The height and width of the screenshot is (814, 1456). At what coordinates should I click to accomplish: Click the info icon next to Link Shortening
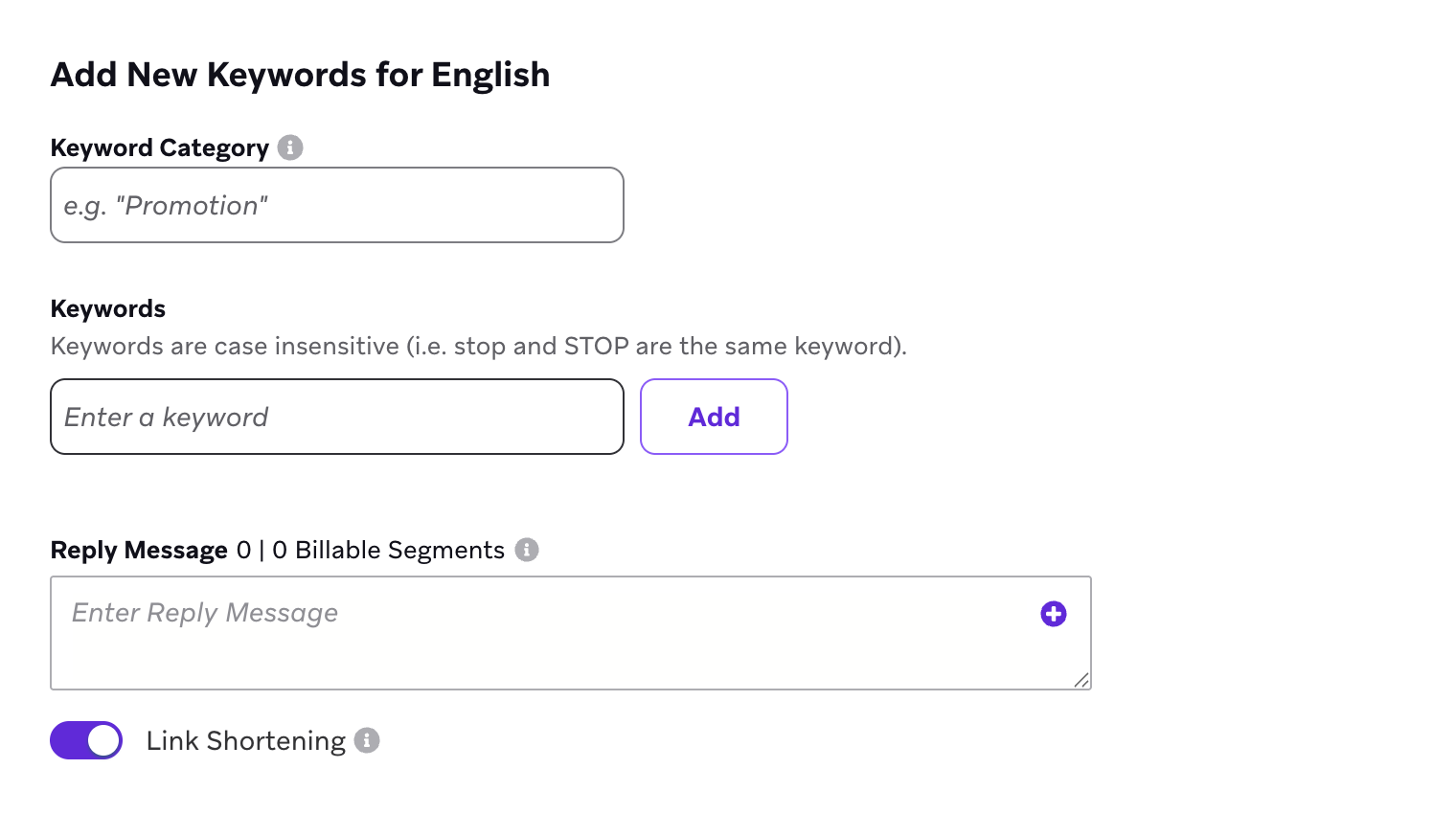point(367,740)
